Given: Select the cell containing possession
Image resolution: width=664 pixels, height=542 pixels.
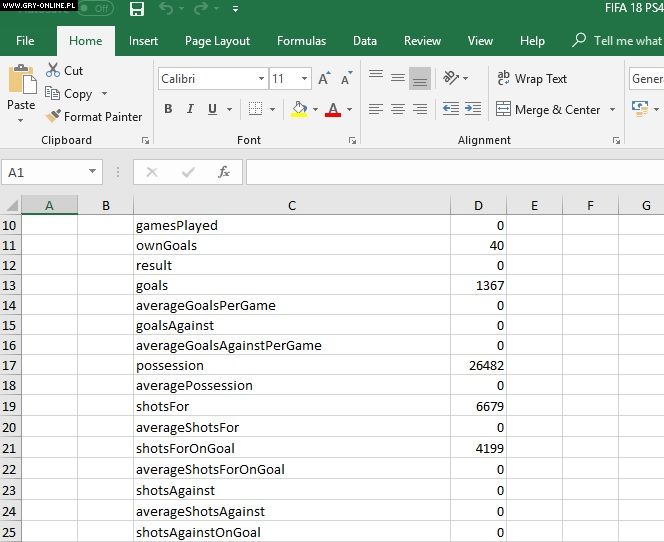Looking at the screenshot, I should tap(290, 366).
